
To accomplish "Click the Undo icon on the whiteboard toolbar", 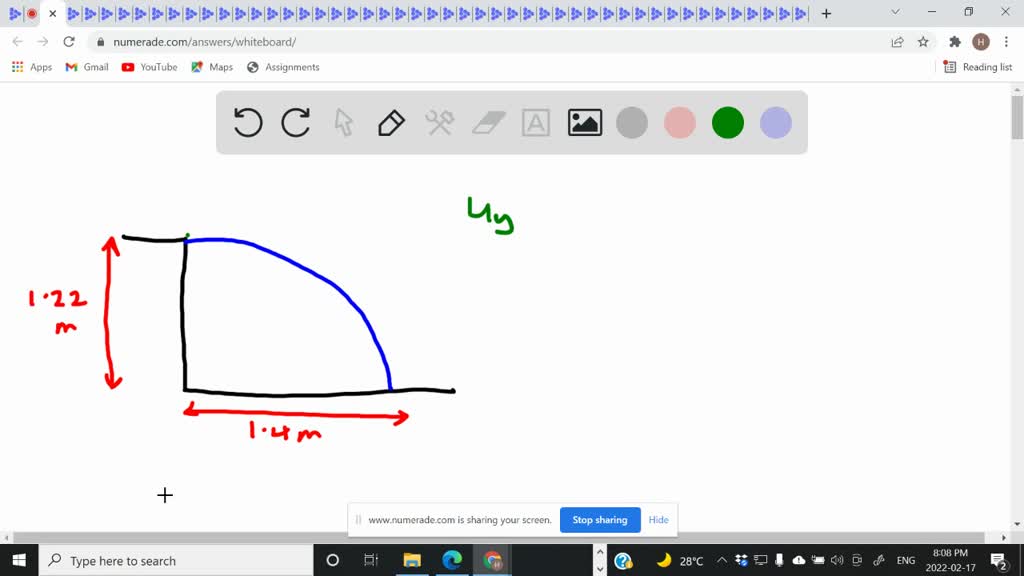I will tap(247, 122).
